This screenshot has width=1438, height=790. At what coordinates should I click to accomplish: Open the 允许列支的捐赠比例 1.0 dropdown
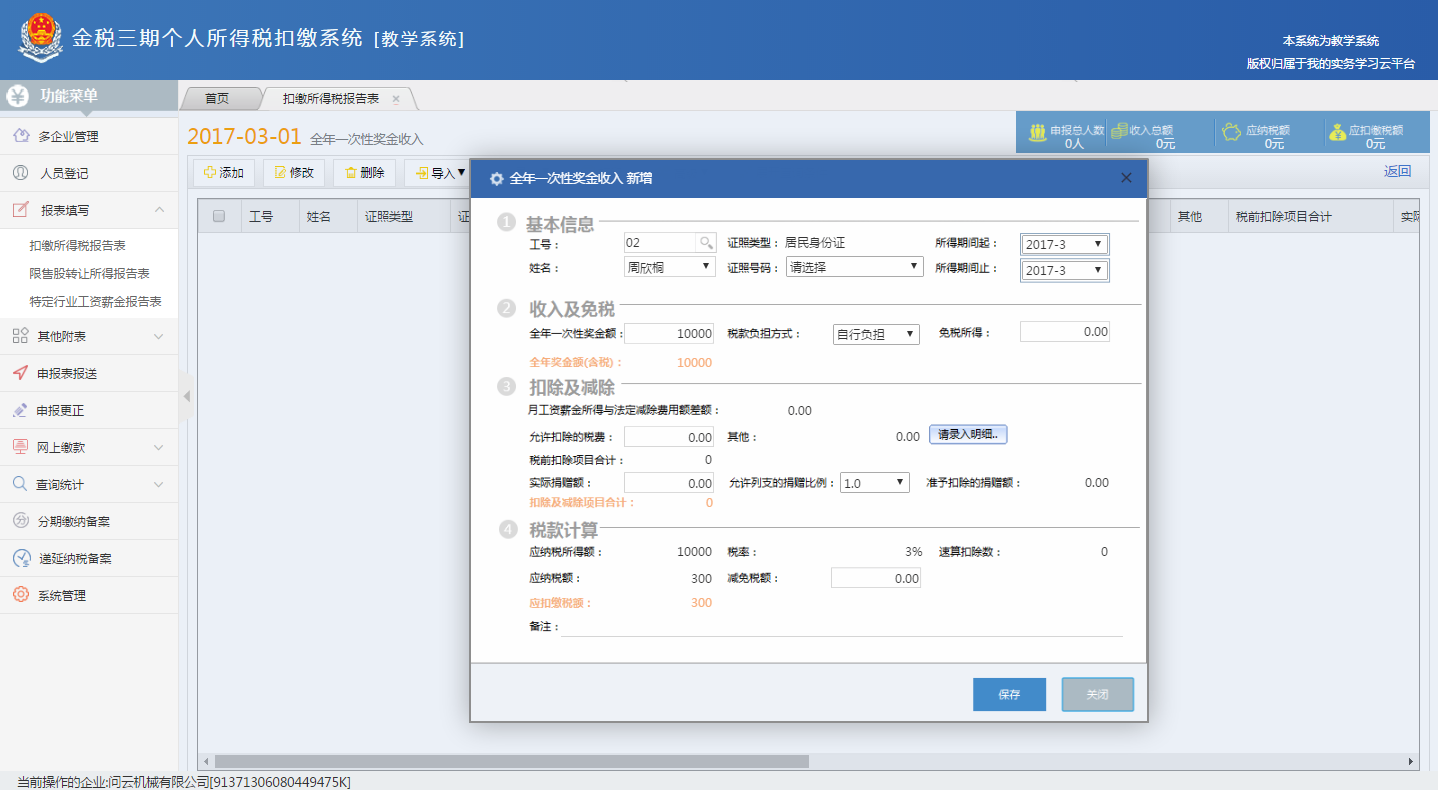[875, 482]
